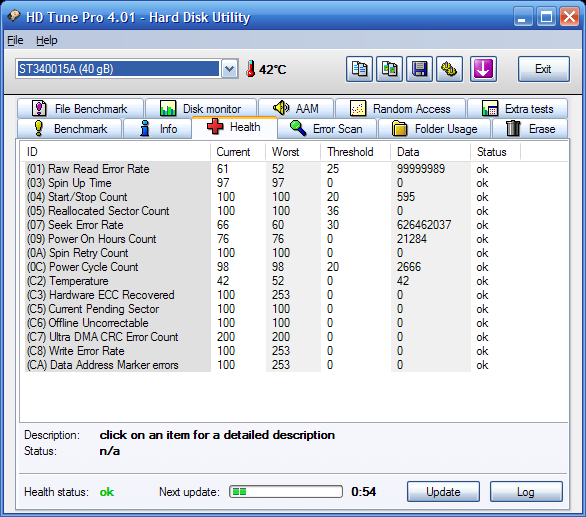Minimize the HD Tune Pro window
Screen dimensions: 586x517
[522, 16]
